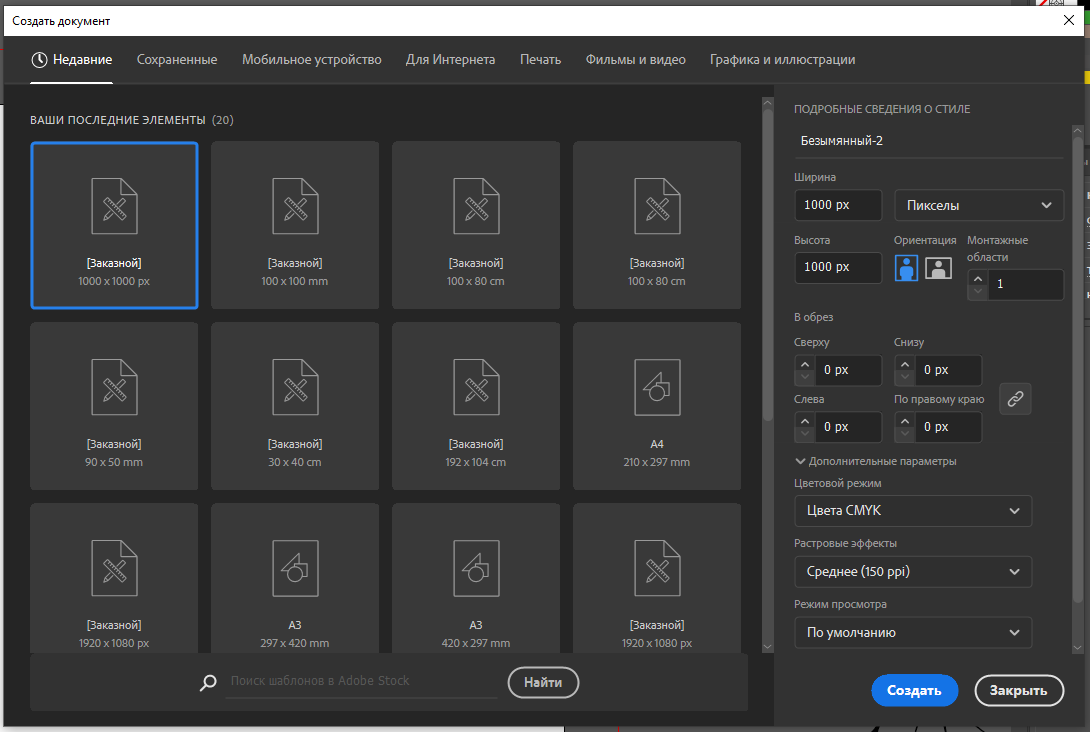
Task: Open the Растровые эффекты dropdown
Action: [x=913, y=571]
